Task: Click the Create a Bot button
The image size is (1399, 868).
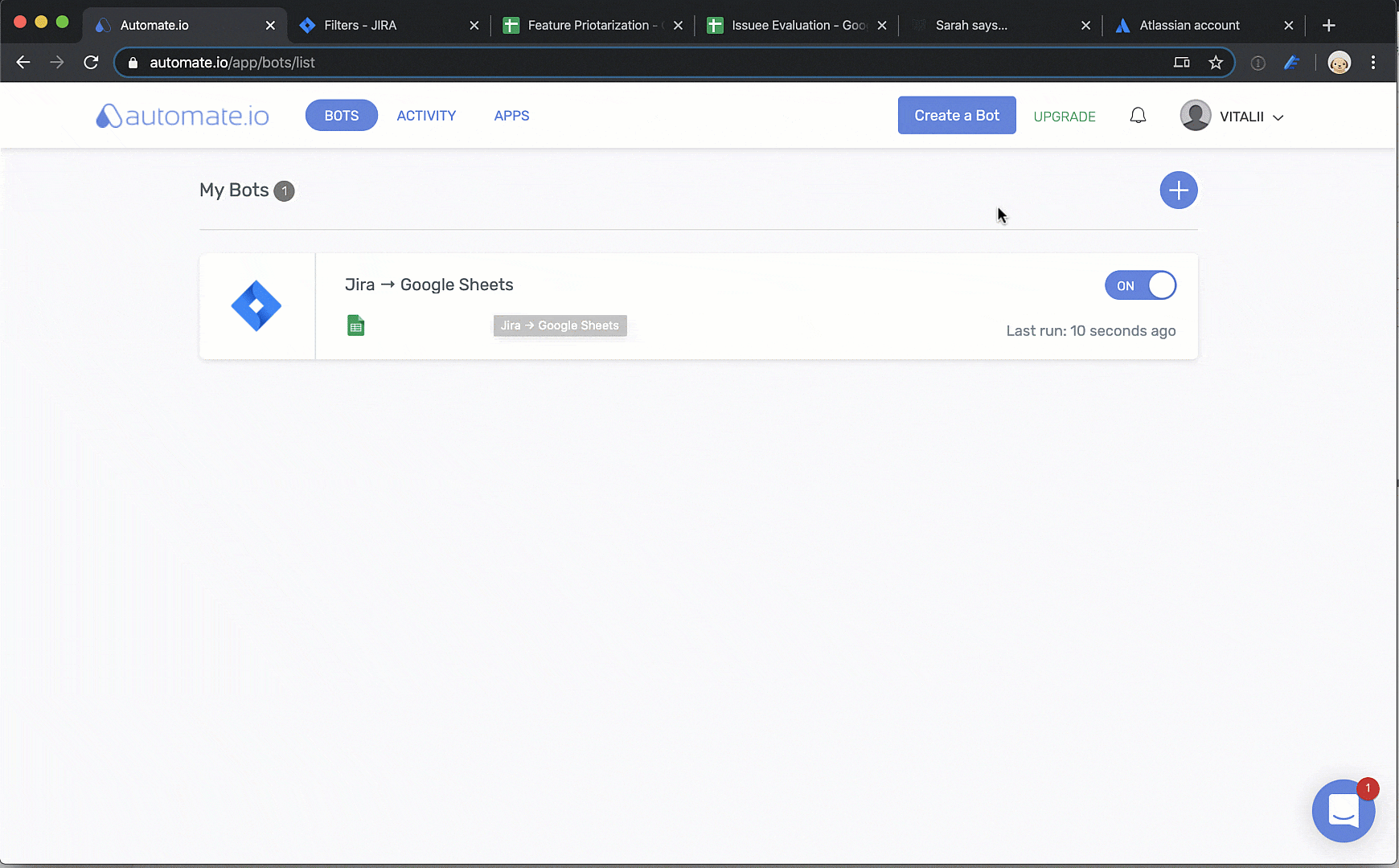Action: pos(957,116)
